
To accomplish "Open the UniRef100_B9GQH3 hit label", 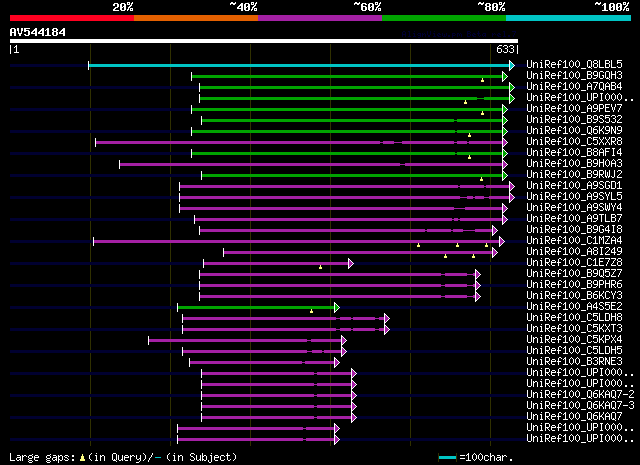I will click(x=574, y=76).
